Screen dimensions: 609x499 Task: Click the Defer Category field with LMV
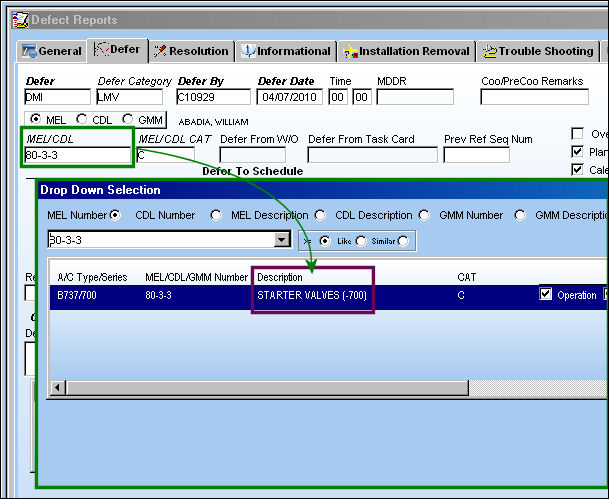tap(130, 97)
